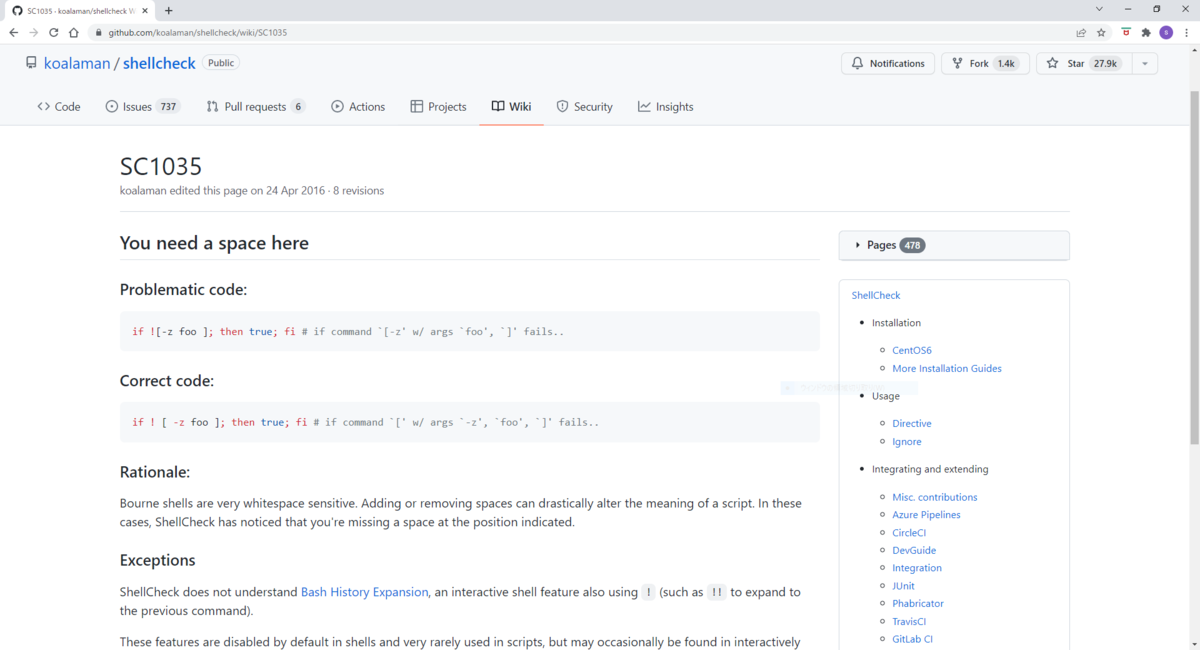Open the DevGuide link
Screen dimensions: 1200x650
[x=914, y=550]
